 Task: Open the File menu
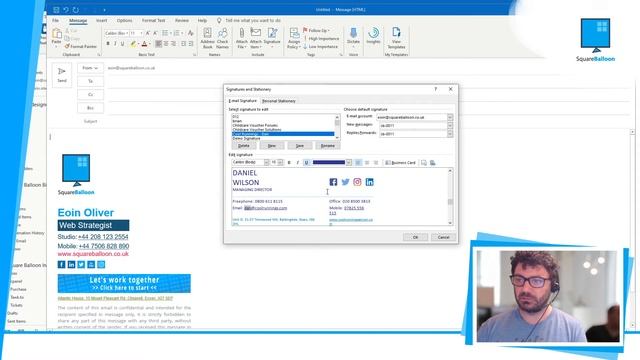click(56, 20)
